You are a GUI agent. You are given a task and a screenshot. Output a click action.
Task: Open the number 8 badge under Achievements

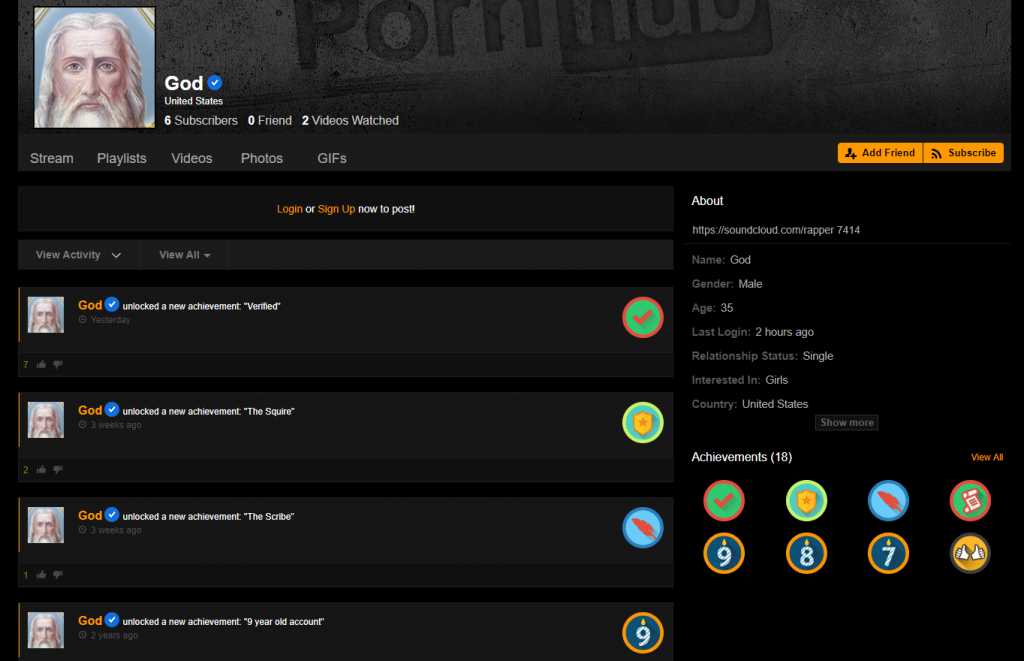(x=806, y=553)
